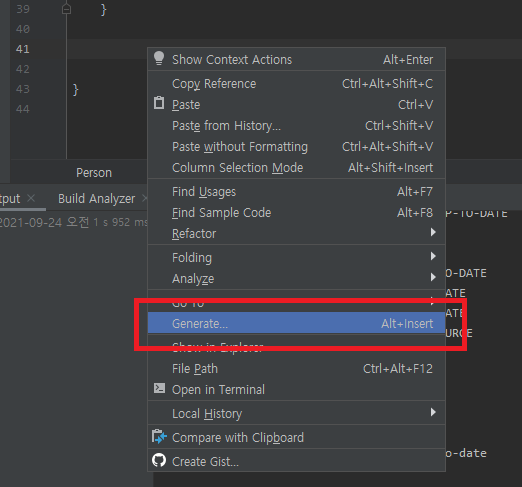522x487 pixels.
Task: Click the build timestamp 2021-09-24 entry
Action: [x=74, y=222]
